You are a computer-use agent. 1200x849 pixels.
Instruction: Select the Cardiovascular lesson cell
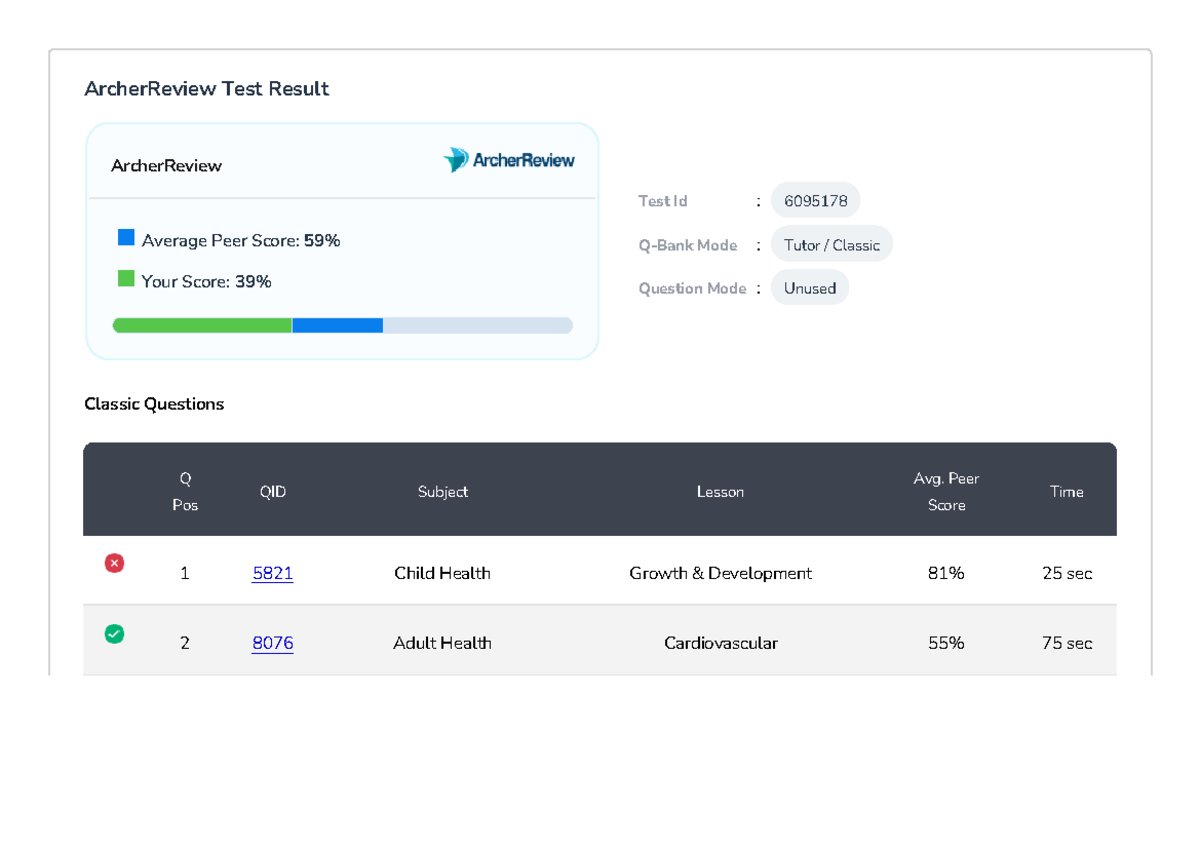pyautogui.click(x=721, y=643)
